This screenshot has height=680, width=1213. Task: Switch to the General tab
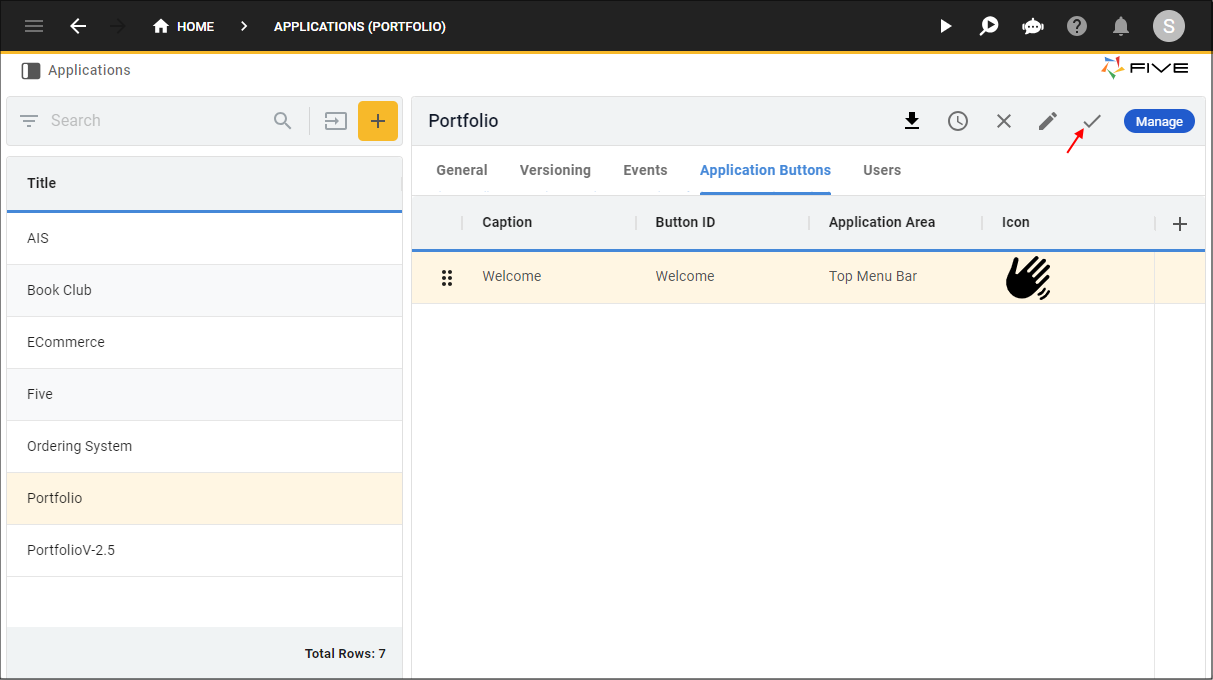click(x=462, y=170)
